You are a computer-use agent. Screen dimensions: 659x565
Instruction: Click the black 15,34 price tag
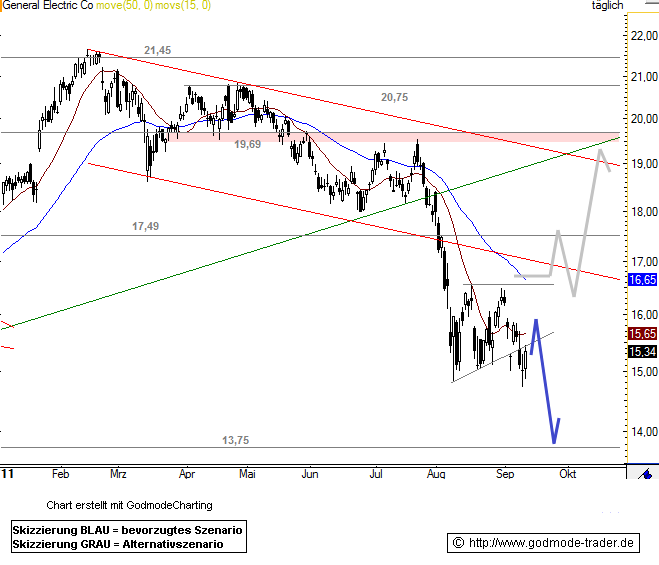pos(641,352)
